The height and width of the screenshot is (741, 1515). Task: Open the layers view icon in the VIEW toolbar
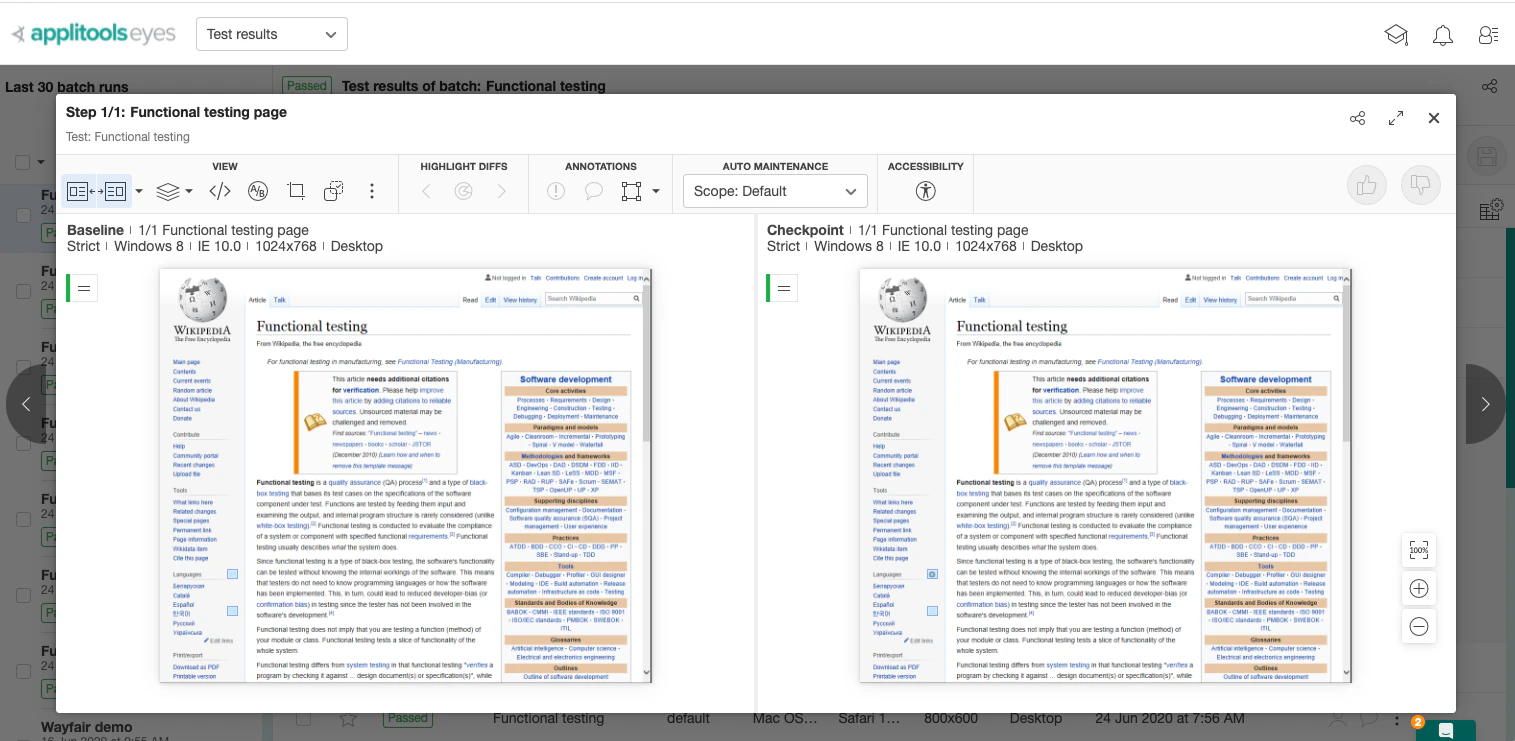168,190
